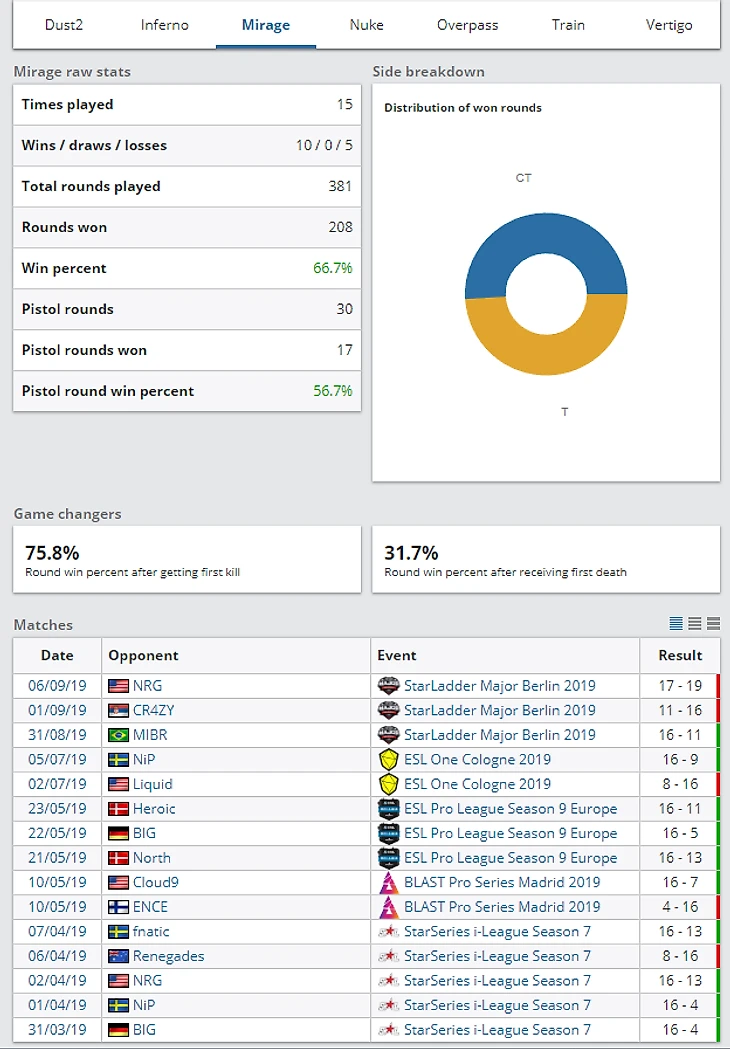Click StarLadder Major logo in CR4ZY row

389,711
